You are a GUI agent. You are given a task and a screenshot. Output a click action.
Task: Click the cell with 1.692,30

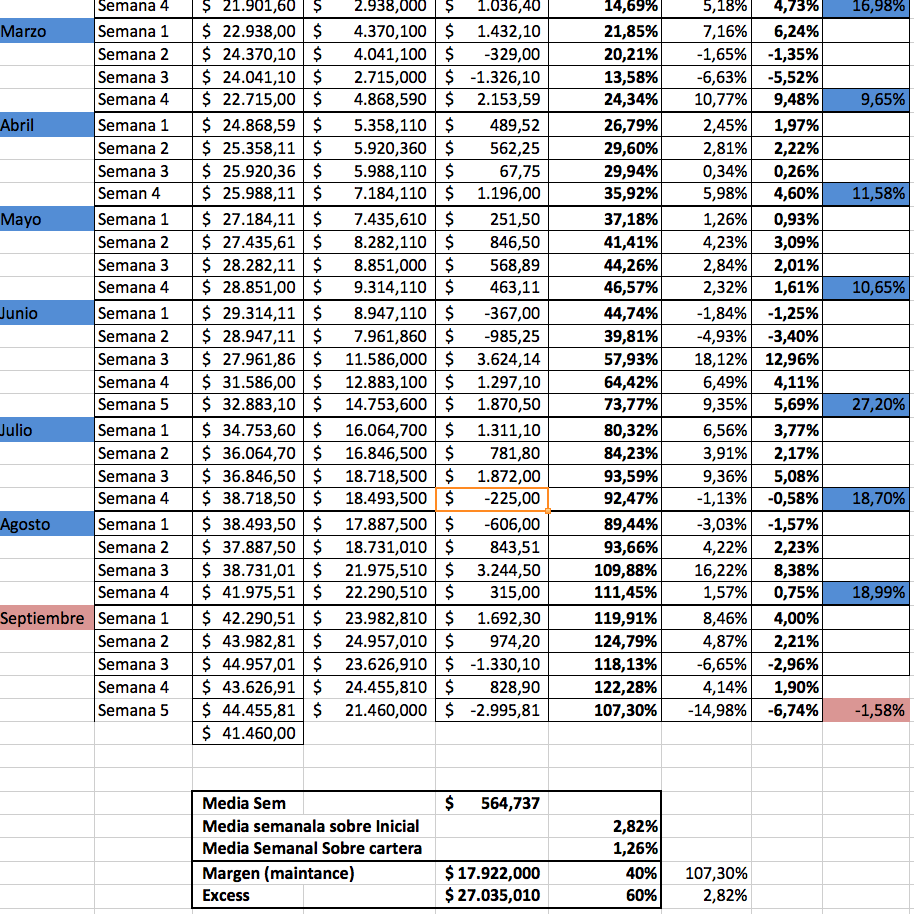click(x=492, y=618)
